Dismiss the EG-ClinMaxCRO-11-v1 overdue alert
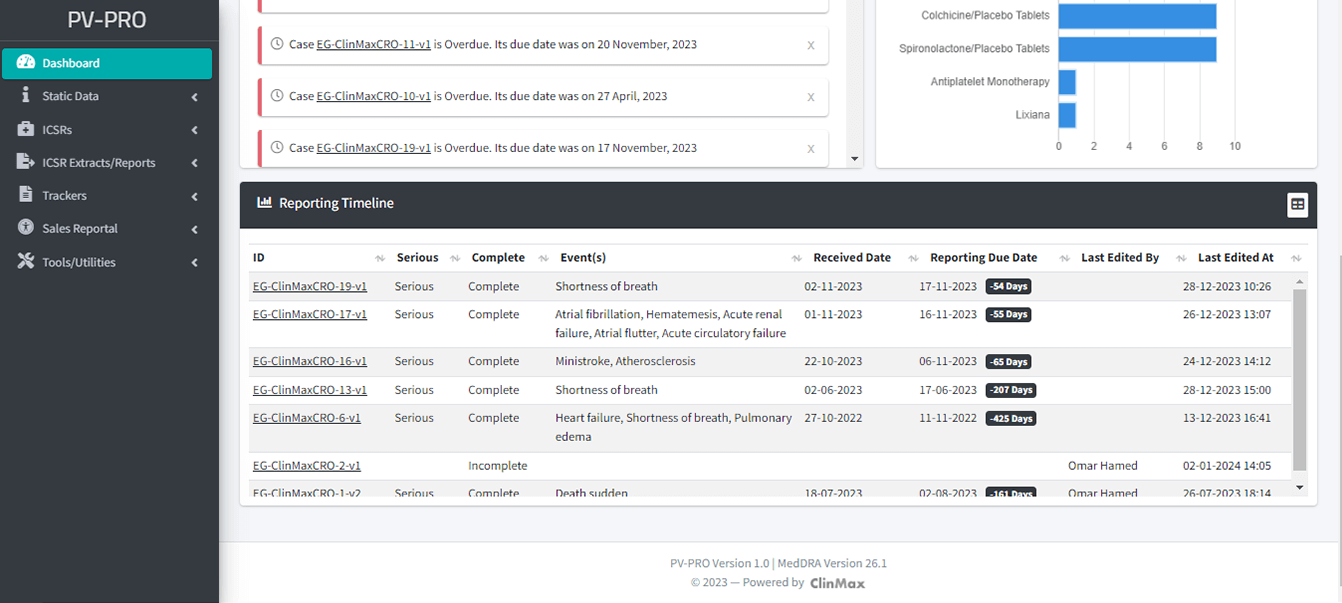This screenshot has height=603, width=1342. coord(811,45)
